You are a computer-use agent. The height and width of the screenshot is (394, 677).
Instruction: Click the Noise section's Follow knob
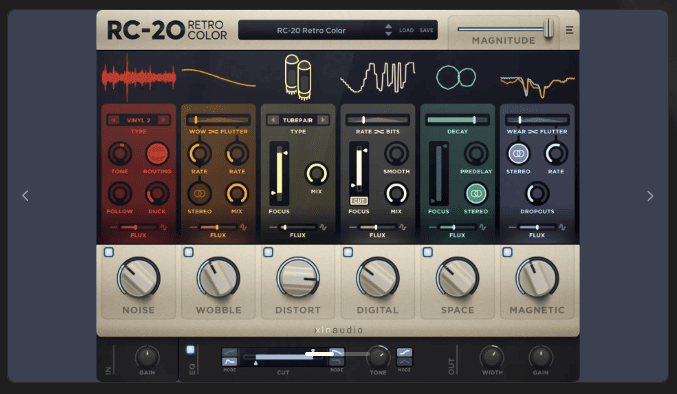click(x=120, y=193)
